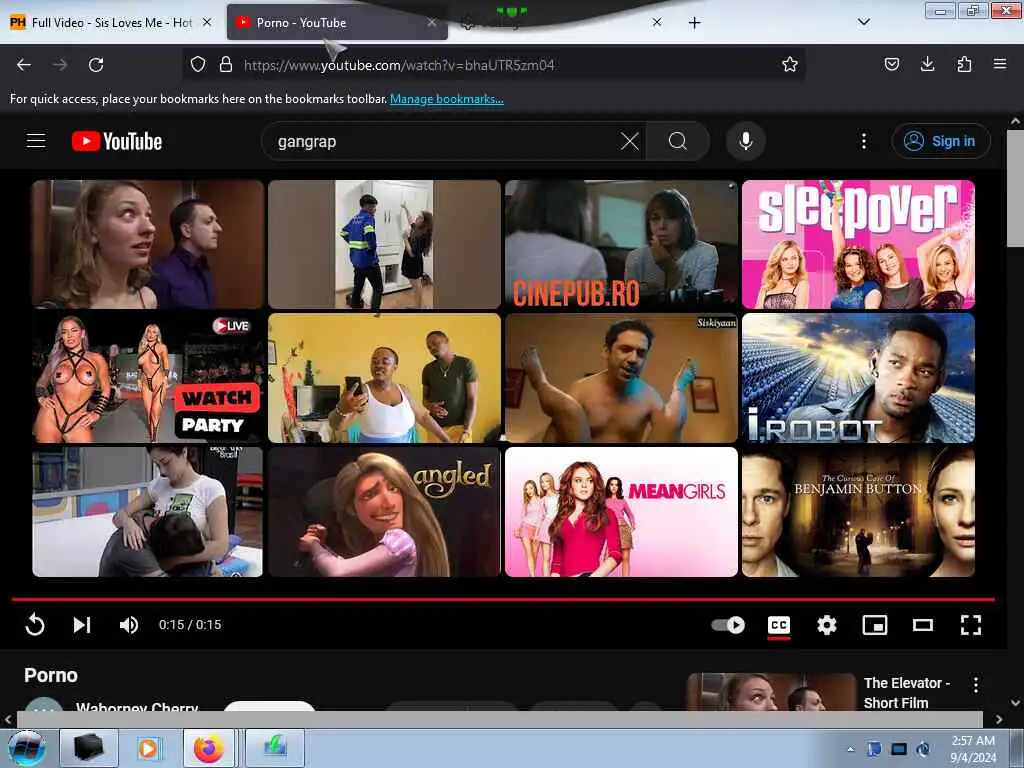Switch to theater mode
Image resolution: width=1024 pixels, height=768 pixels.
[922, 625]
